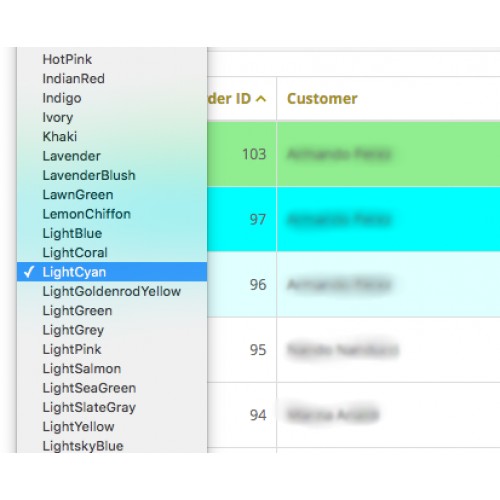Click the Customer column header
This screenshot has height=500, width=500.
(322, 99)
